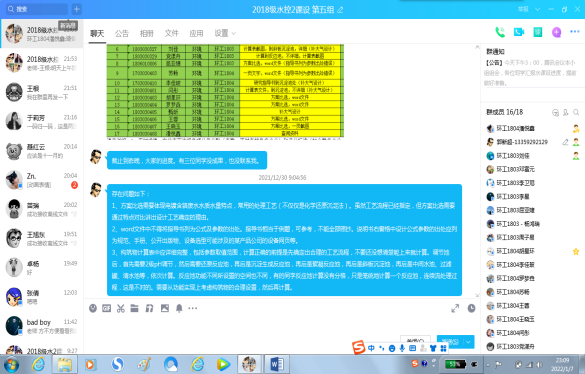Open the purple invite-members bubble icon
Screen dimensions: 585x374
tap(556, 32)
